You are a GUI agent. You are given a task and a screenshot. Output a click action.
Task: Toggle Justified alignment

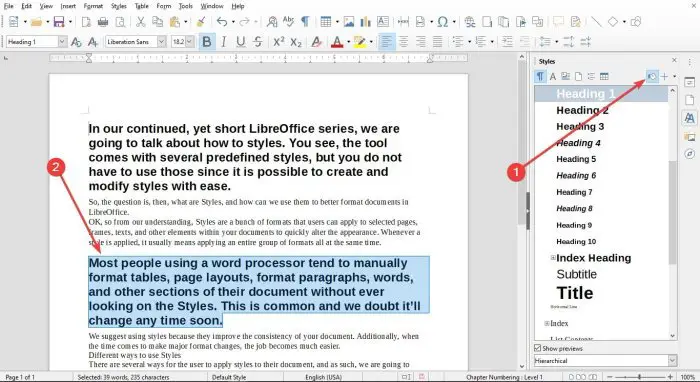[438, 42]
